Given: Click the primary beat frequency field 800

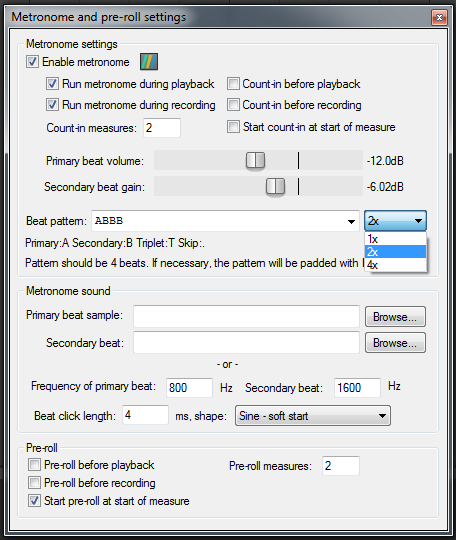Looking at the screenshot, I should (x=189, y=388).
